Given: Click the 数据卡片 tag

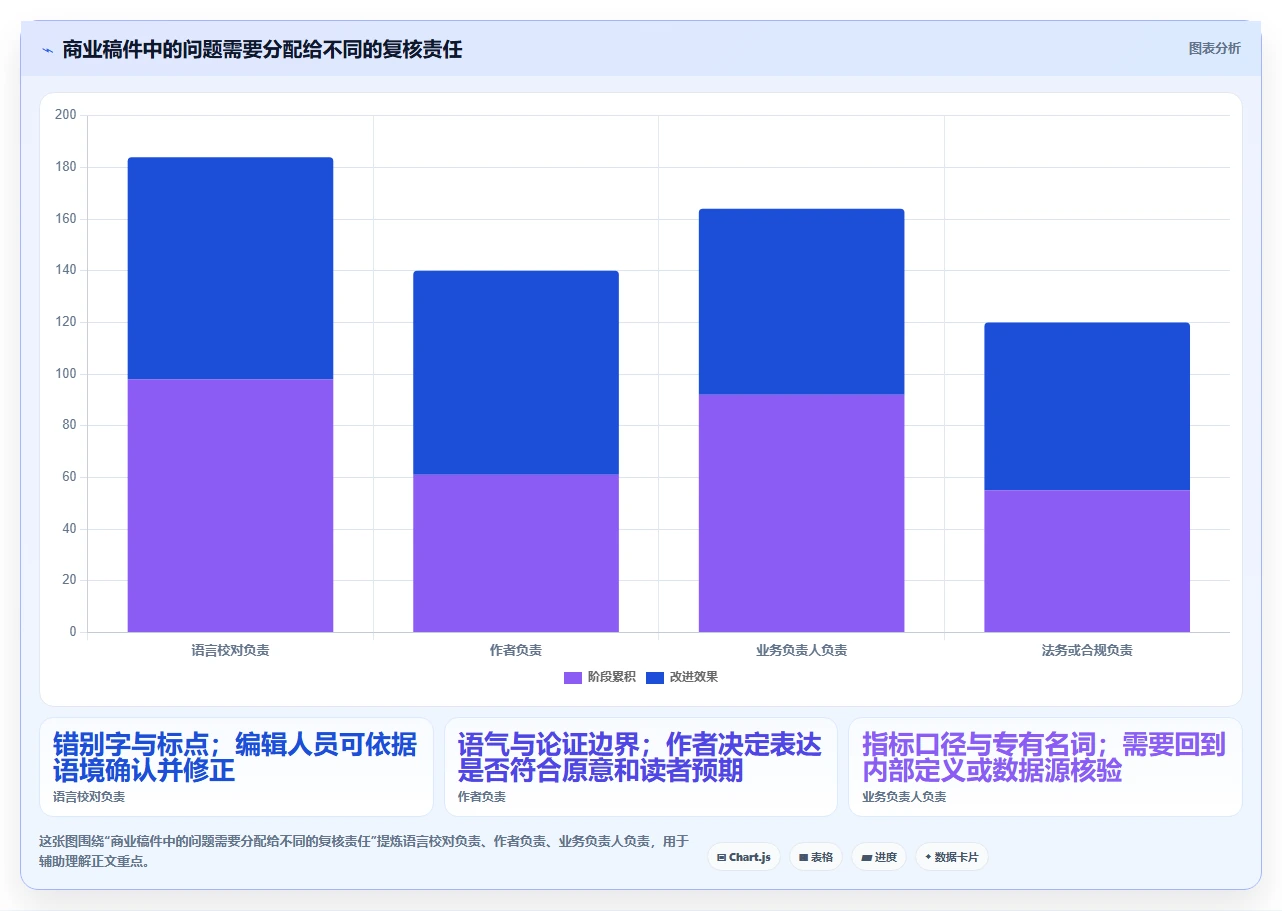Looking at the screenshot, I should click(952, 857).
